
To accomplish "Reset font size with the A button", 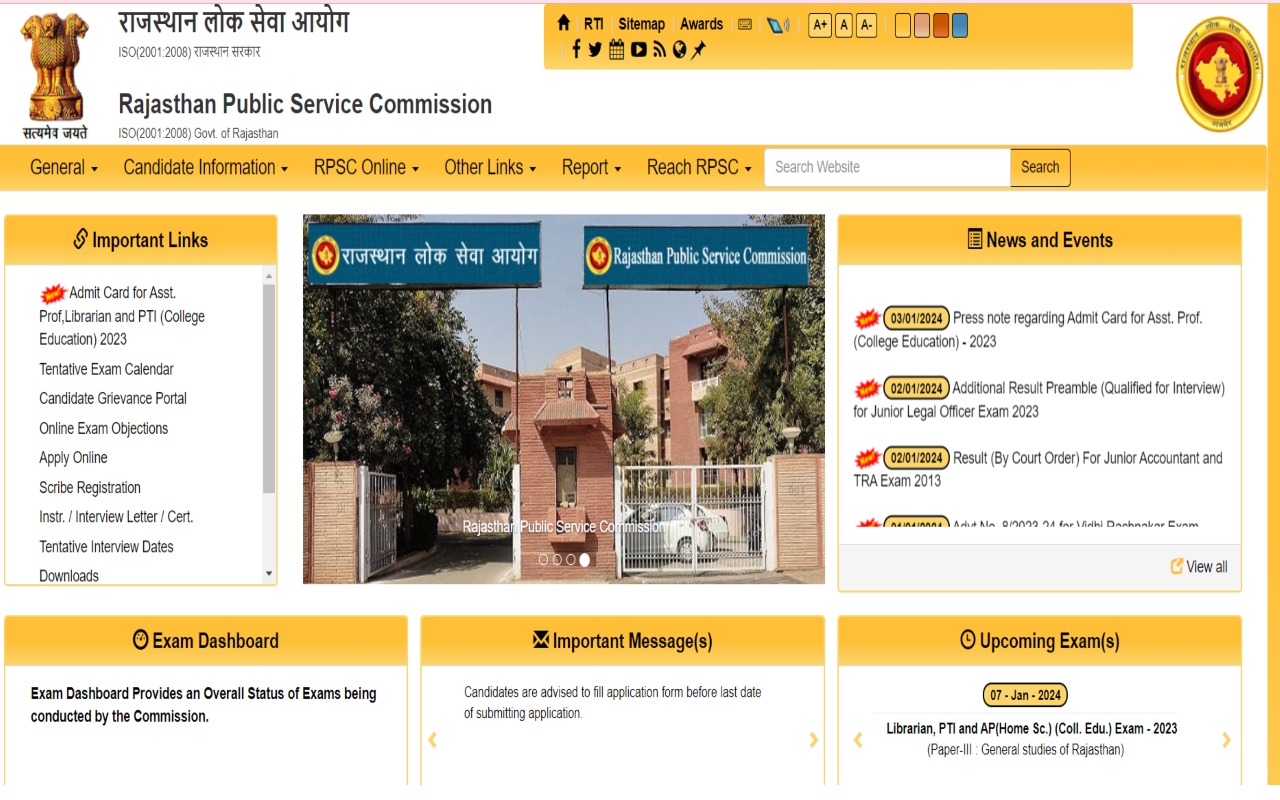I will pos(844,25).
